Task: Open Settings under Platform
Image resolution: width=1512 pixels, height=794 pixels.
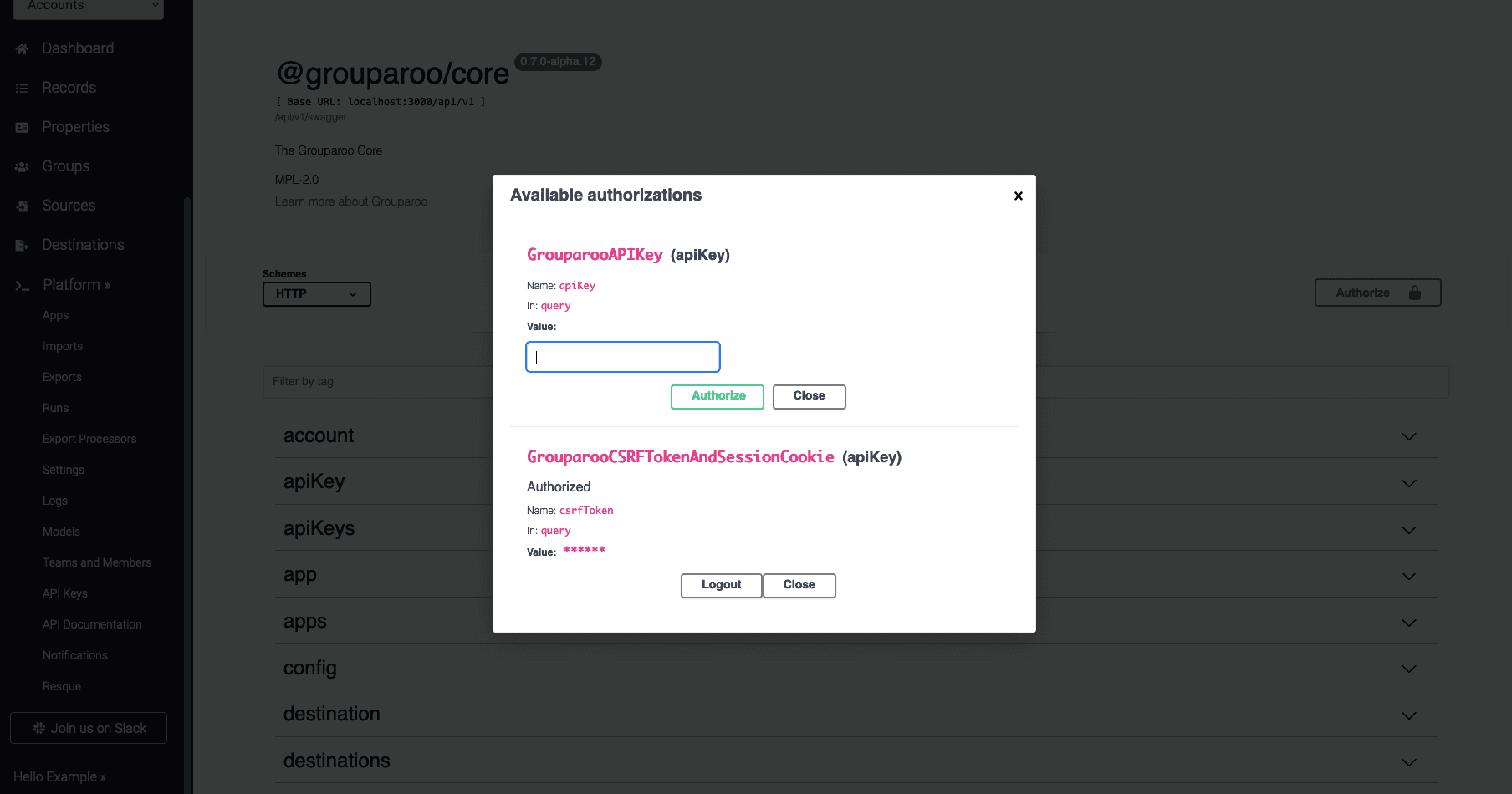Action: pos(64,470)
